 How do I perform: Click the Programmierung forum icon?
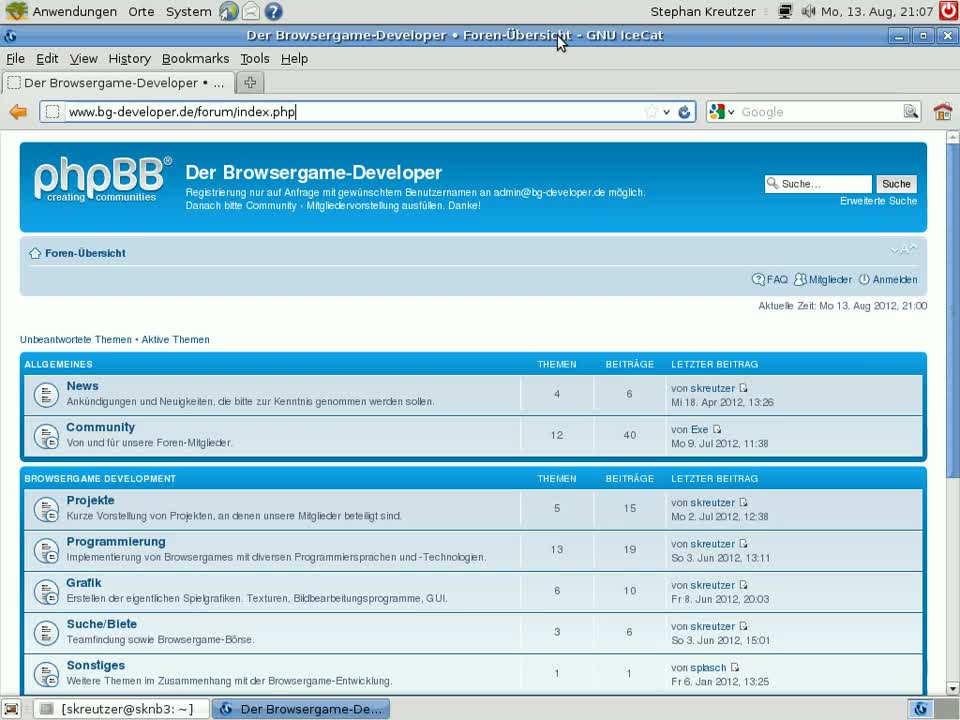point(46,550)
